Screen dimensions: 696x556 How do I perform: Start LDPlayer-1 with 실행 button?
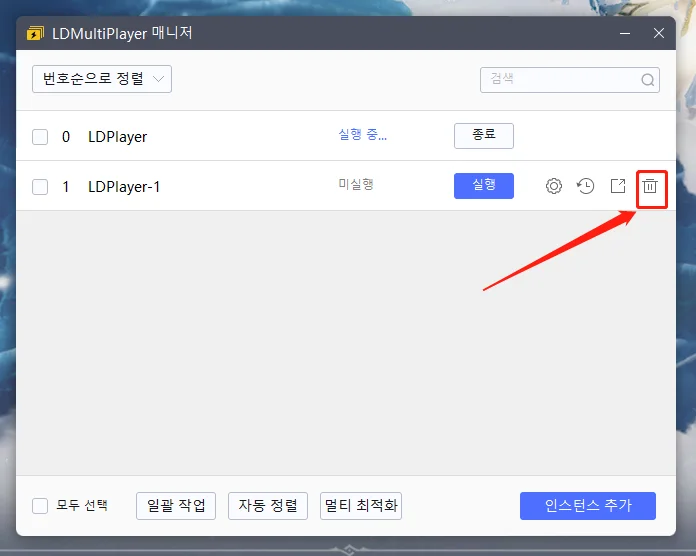pyautogui.click(x=484, y=185)
